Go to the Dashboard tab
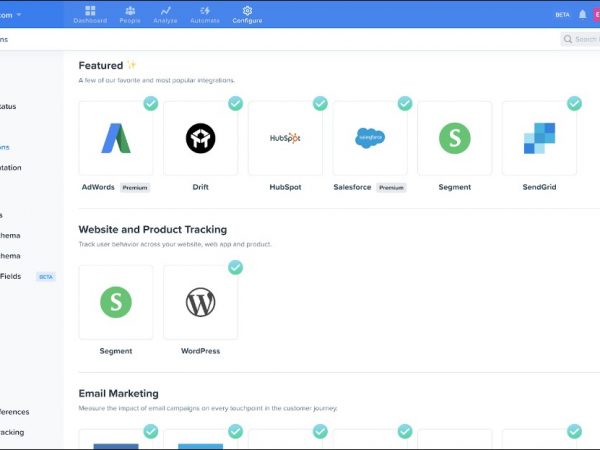 pos(90,14)
